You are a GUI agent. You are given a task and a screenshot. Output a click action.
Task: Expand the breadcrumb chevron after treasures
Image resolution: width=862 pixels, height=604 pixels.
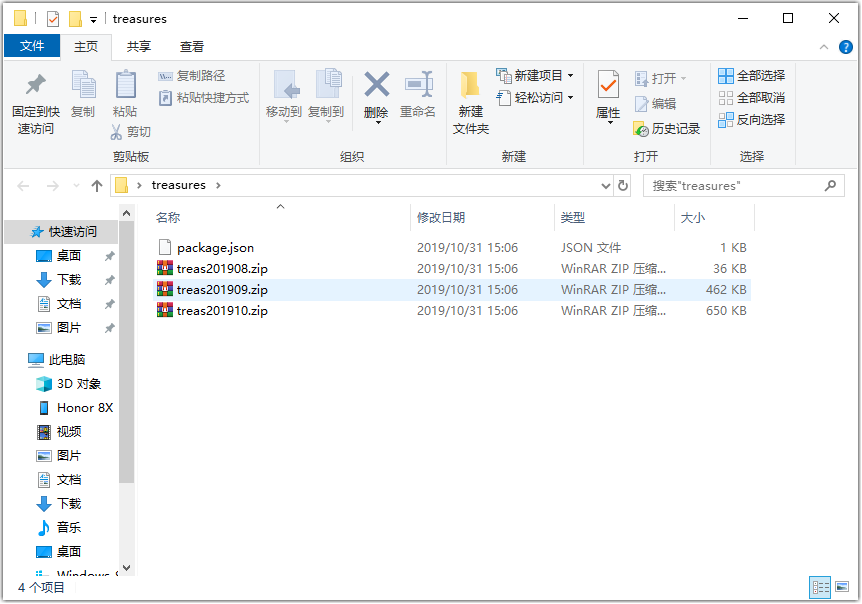218,186
